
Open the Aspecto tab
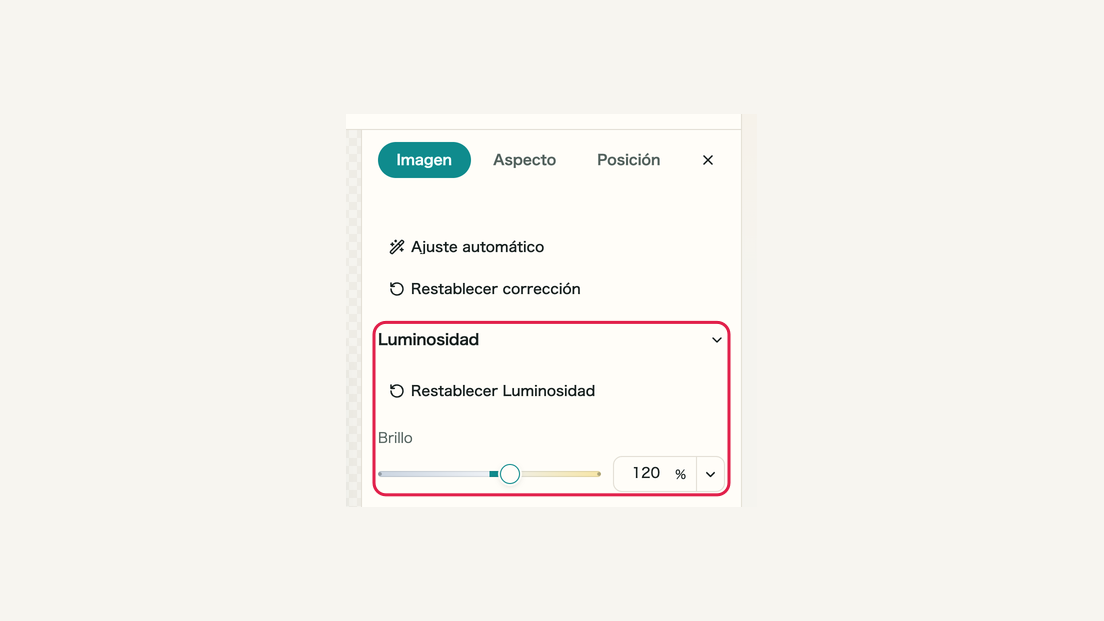click(525, 160)
